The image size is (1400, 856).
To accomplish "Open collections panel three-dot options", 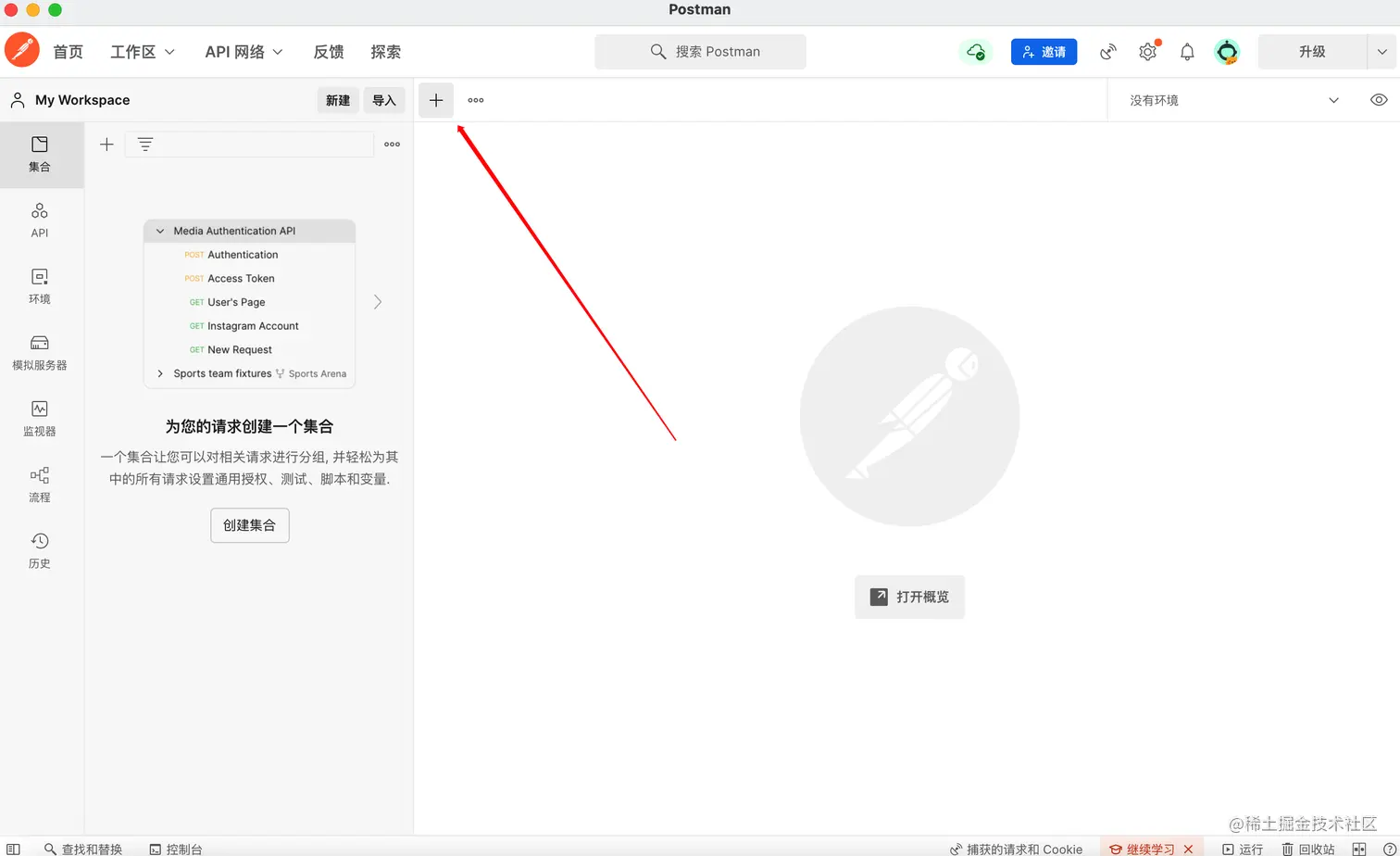I will click(x=393, y=145).
